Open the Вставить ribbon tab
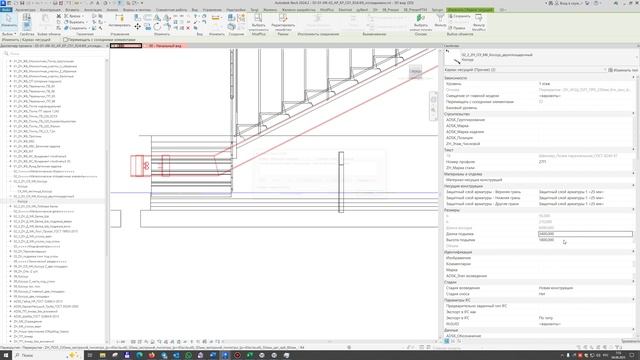This screenshot has height=360, width=640. click(72, 10)
